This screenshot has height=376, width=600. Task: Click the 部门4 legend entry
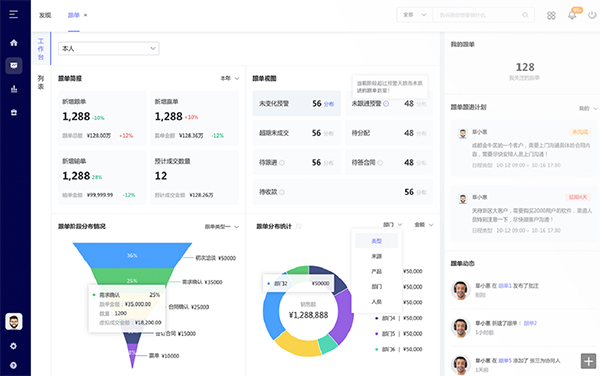tap(398, 318)
